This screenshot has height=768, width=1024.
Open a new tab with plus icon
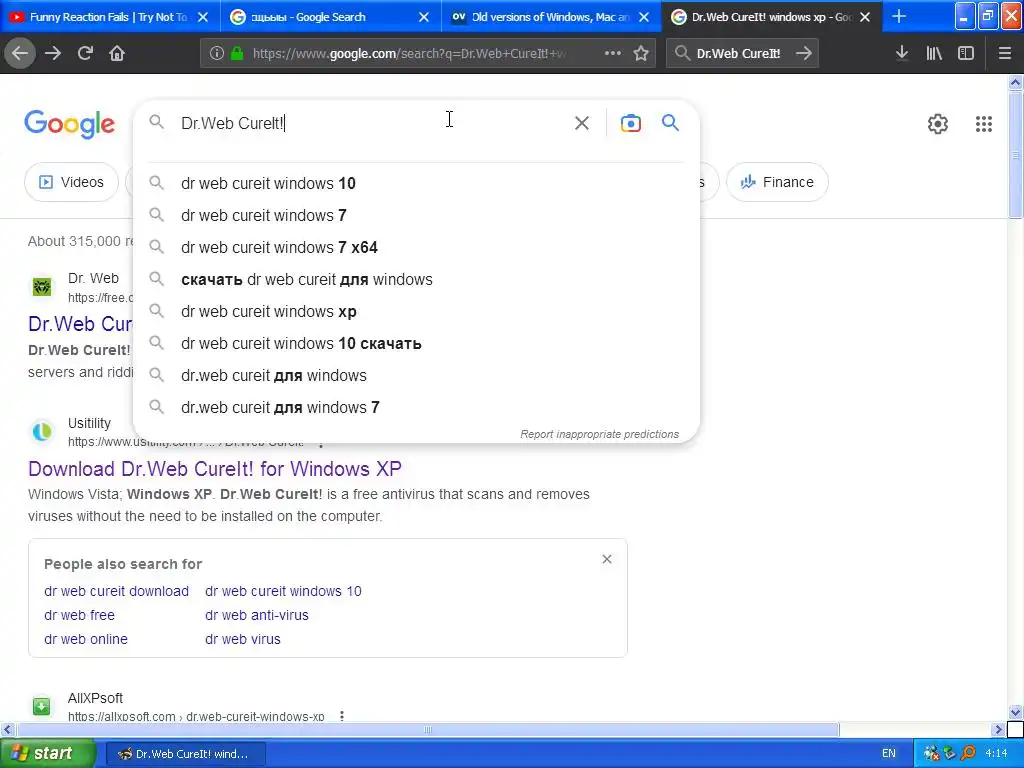[x=899, y=16]
